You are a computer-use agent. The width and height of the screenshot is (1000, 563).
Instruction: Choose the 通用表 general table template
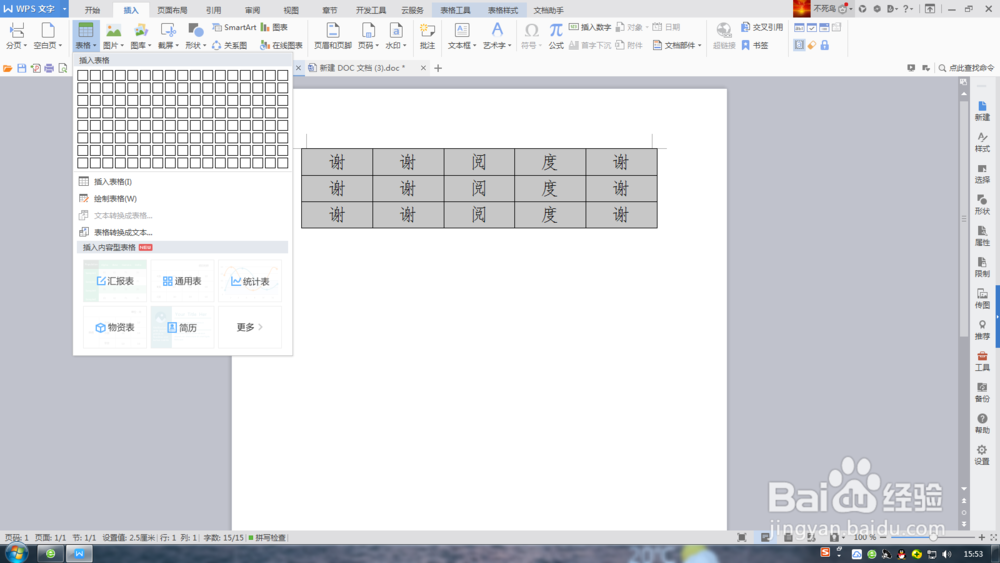(182, 281)
